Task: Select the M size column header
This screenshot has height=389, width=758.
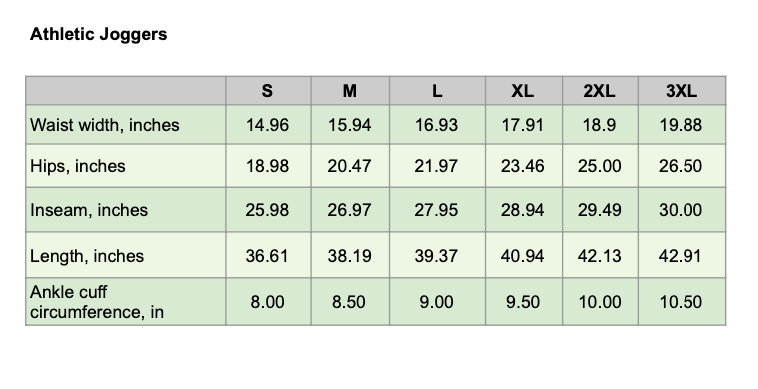Action: (x=350, y=90)
